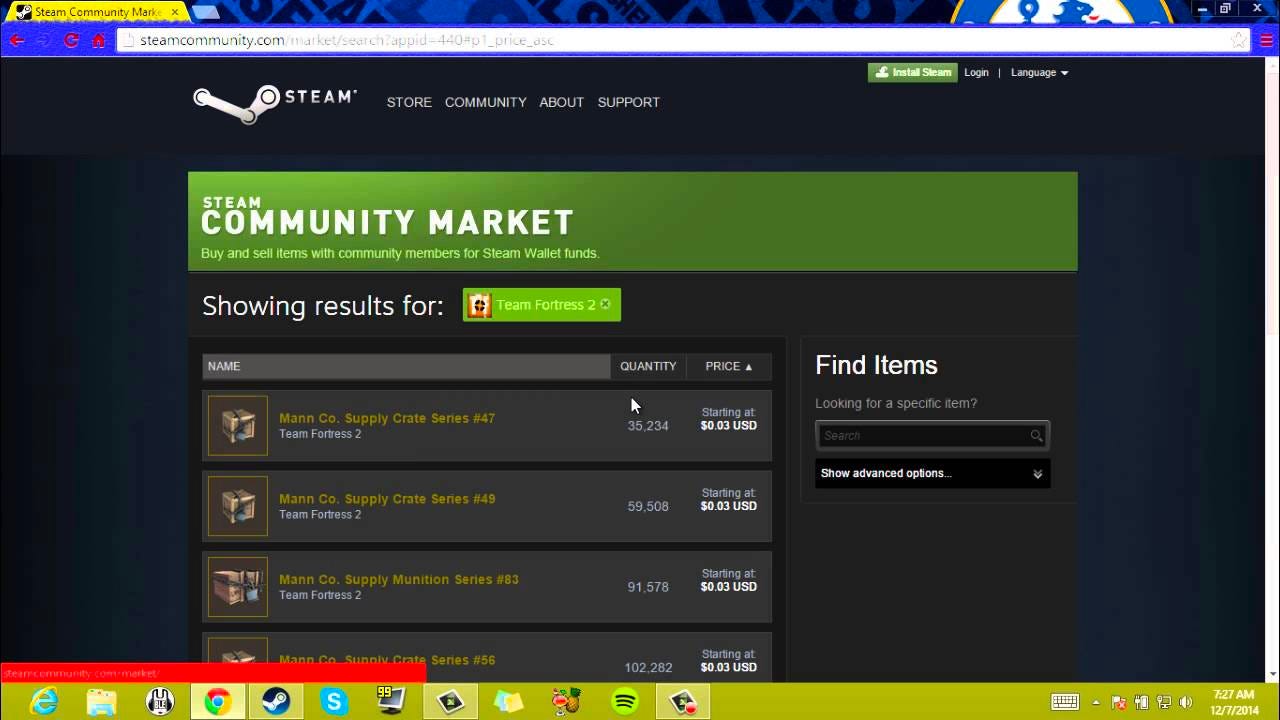This screenshot has width=1280, height=720.
Task: Click the $0.03 USD price for Series #47
Action: (x=728, y=425)
